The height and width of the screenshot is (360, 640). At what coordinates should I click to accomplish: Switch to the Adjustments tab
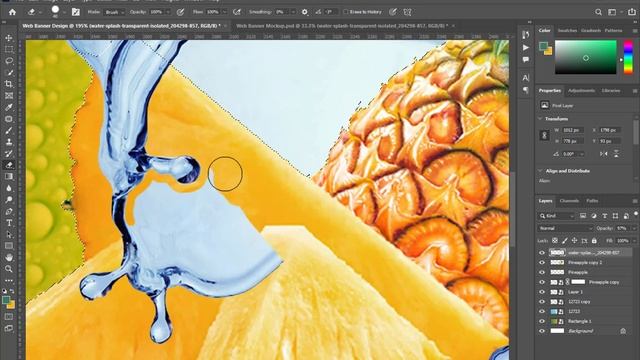581,91
